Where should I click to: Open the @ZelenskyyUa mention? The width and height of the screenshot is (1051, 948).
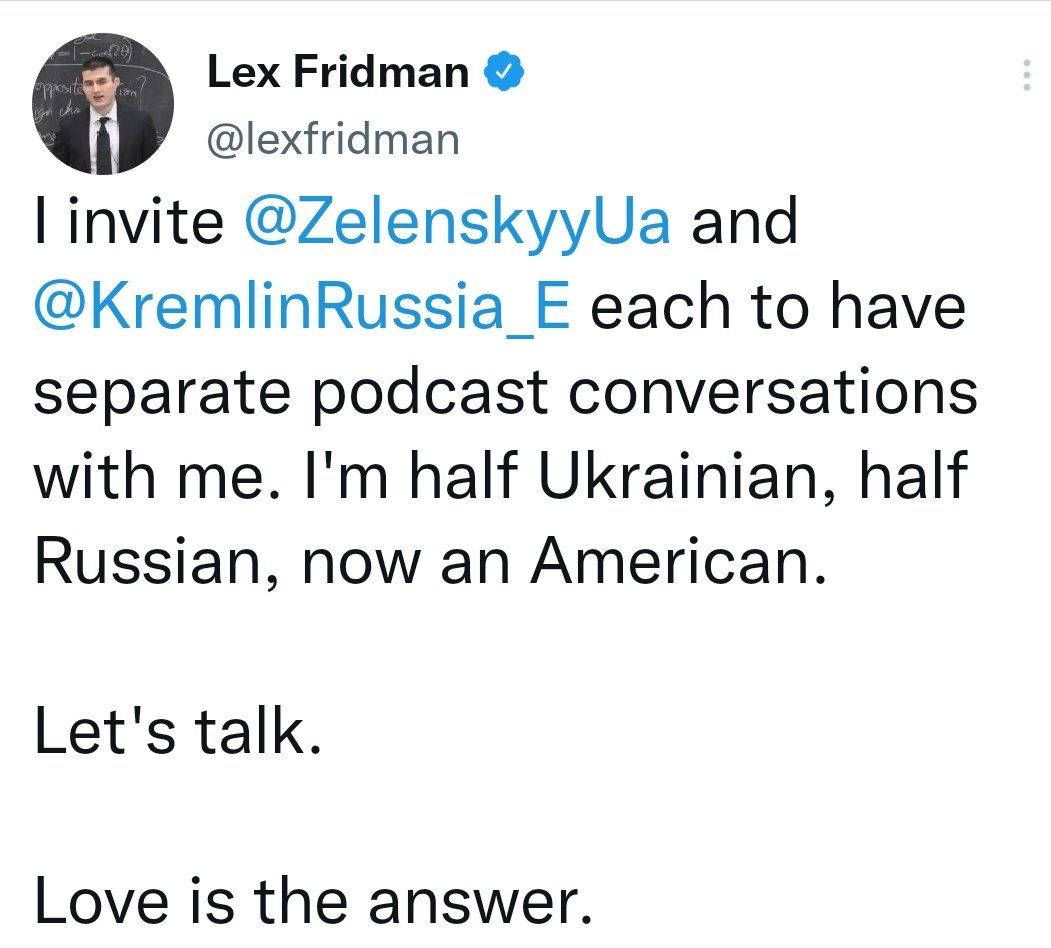click(x=457, y=223)
